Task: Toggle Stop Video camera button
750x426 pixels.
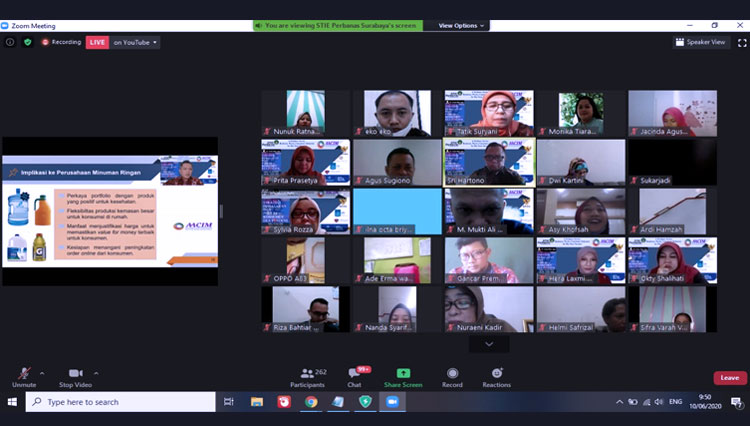Action: point(75,376)
